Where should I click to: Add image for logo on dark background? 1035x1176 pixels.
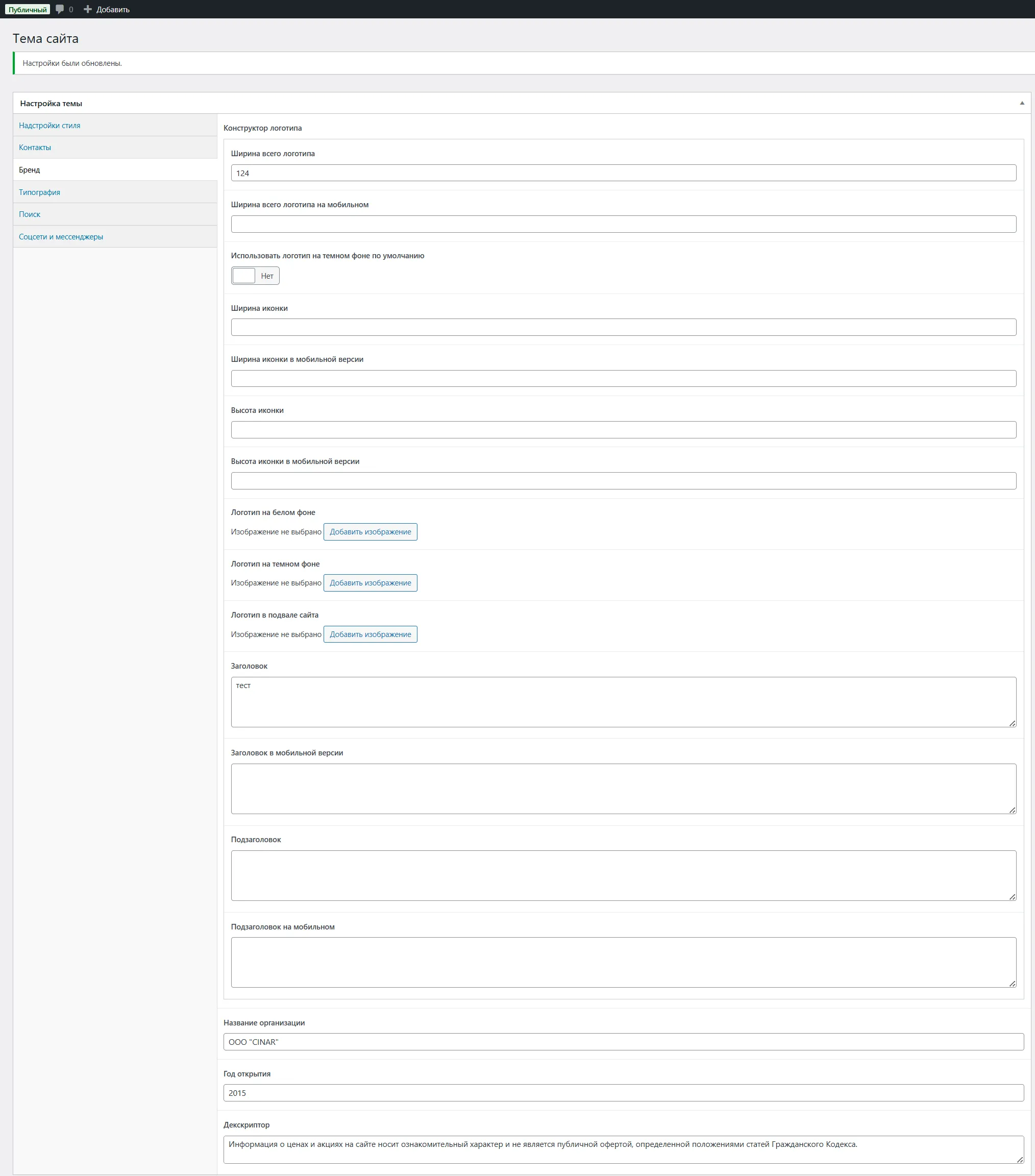370,583
